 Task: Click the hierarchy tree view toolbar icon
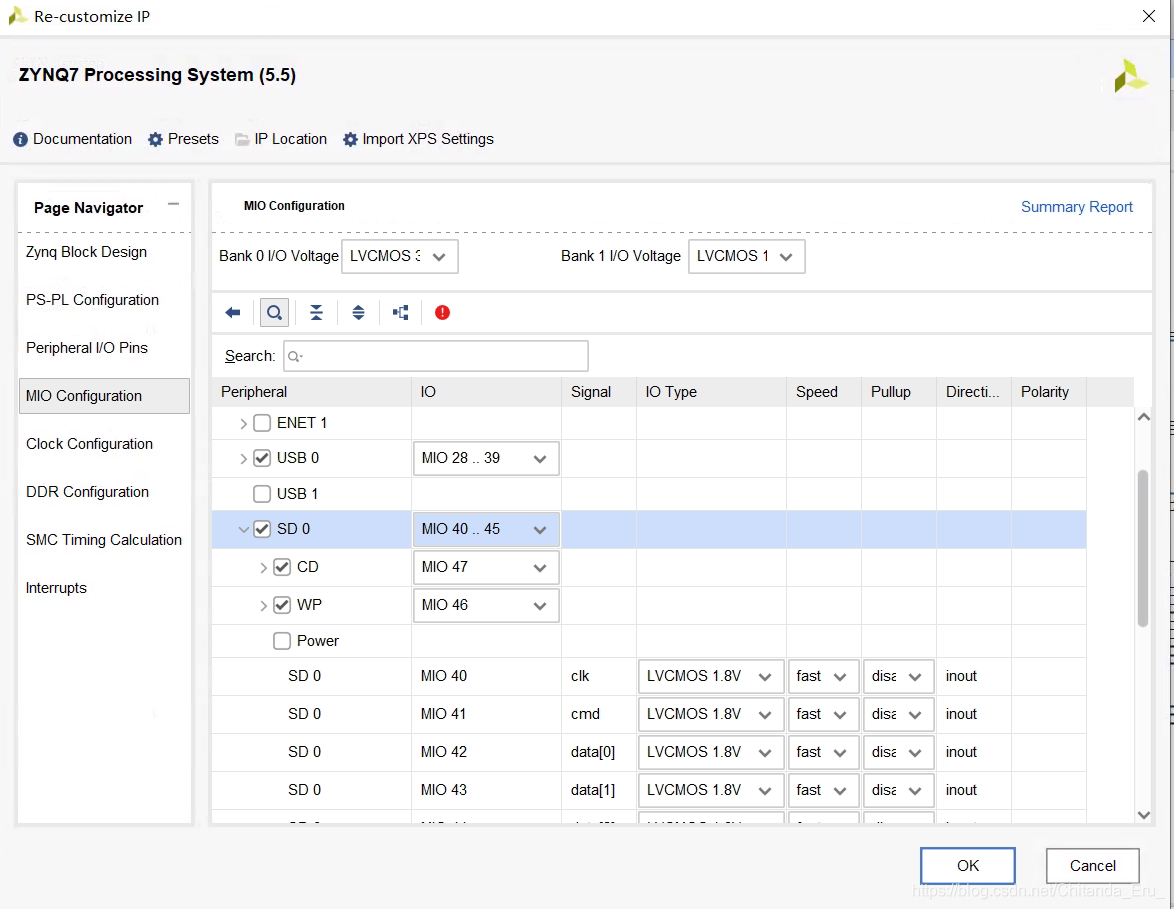[401, 312]
